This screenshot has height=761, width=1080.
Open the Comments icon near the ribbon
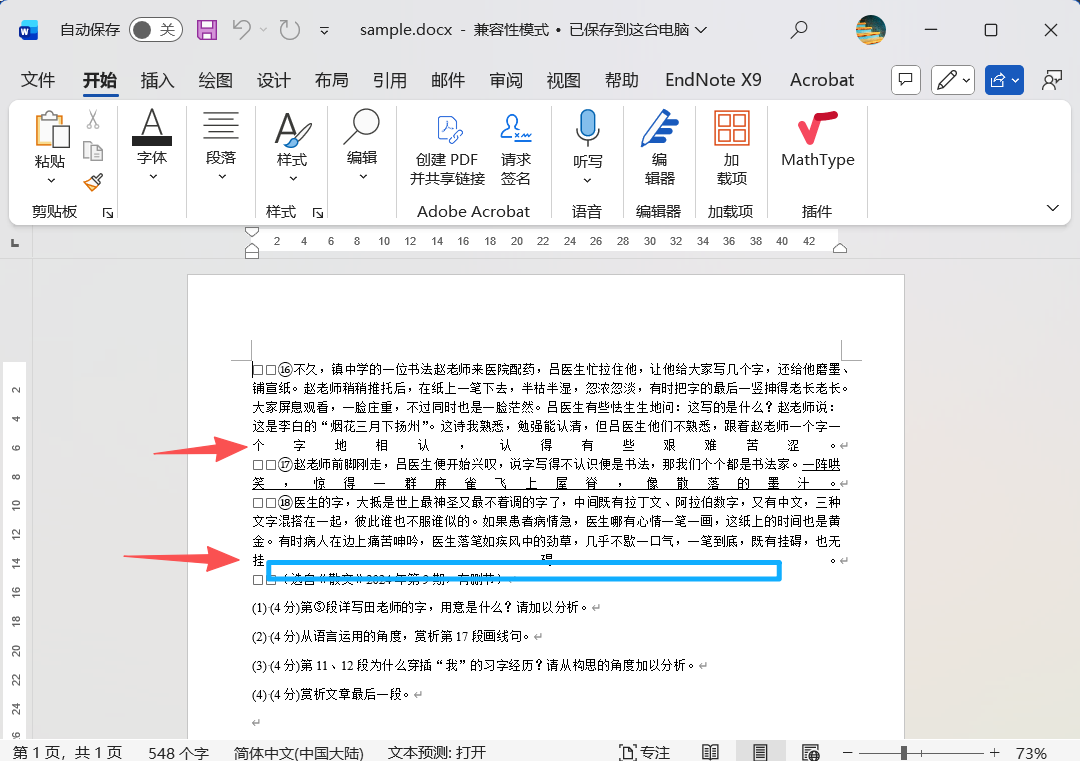point(905,79)
